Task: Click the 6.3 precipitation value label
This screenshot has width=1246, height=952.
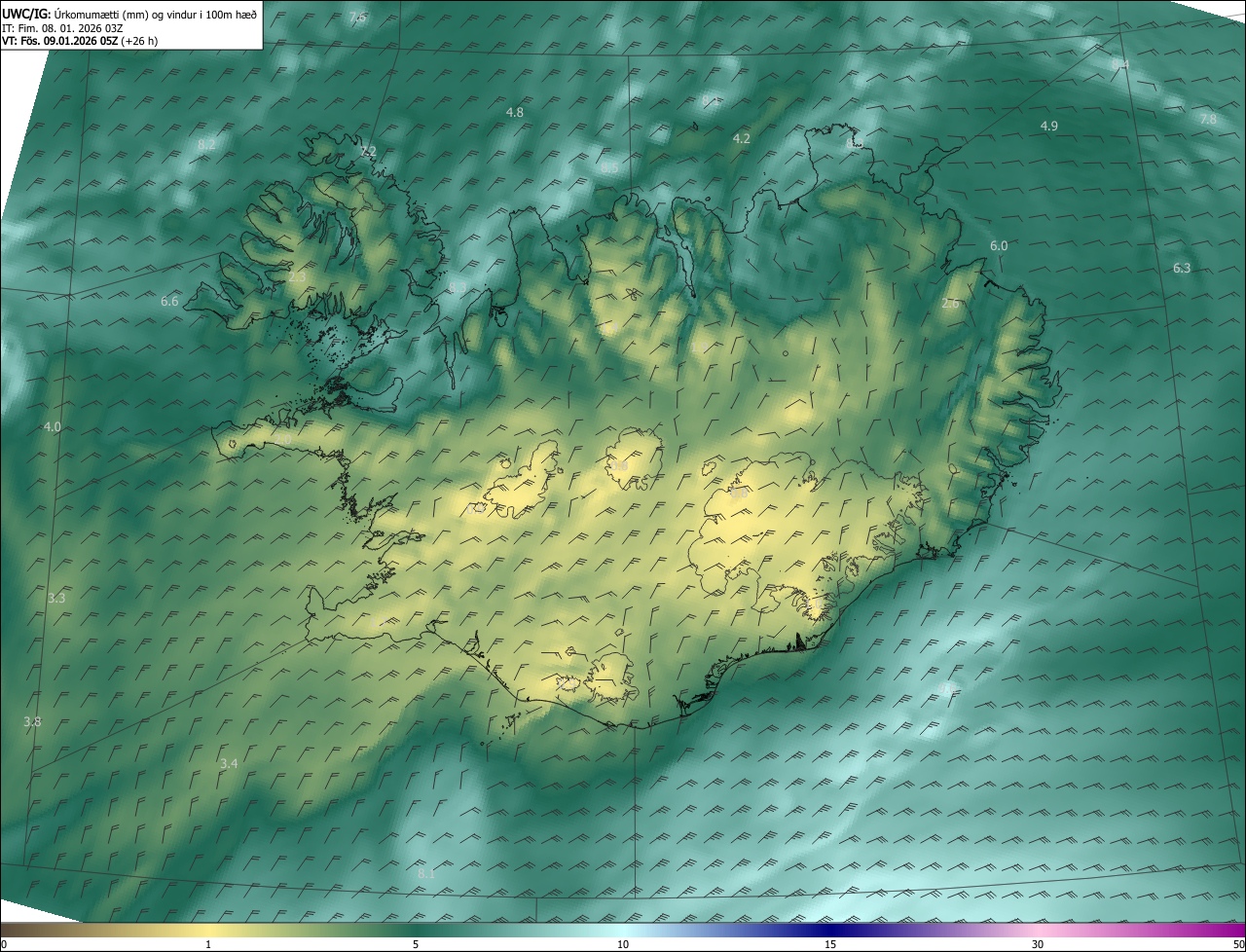Action: pos(1182,269)
